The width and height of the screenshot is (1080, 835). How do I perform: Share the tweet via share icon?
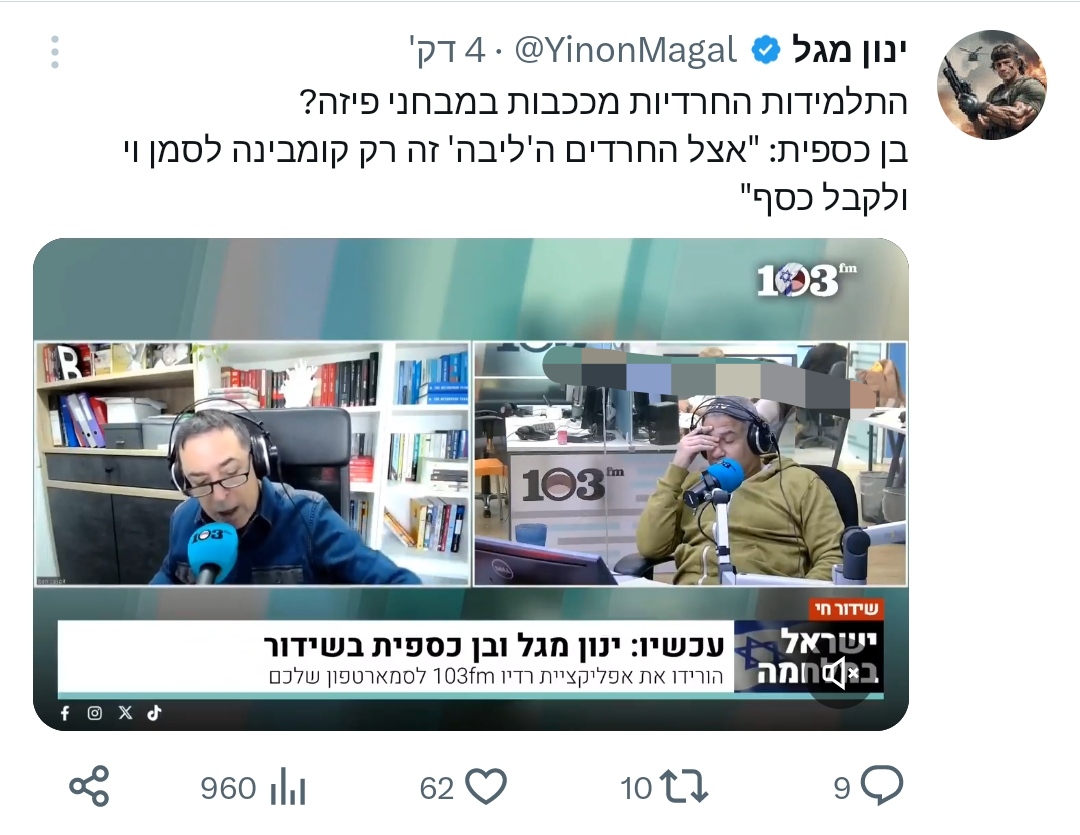coord(90,786)
